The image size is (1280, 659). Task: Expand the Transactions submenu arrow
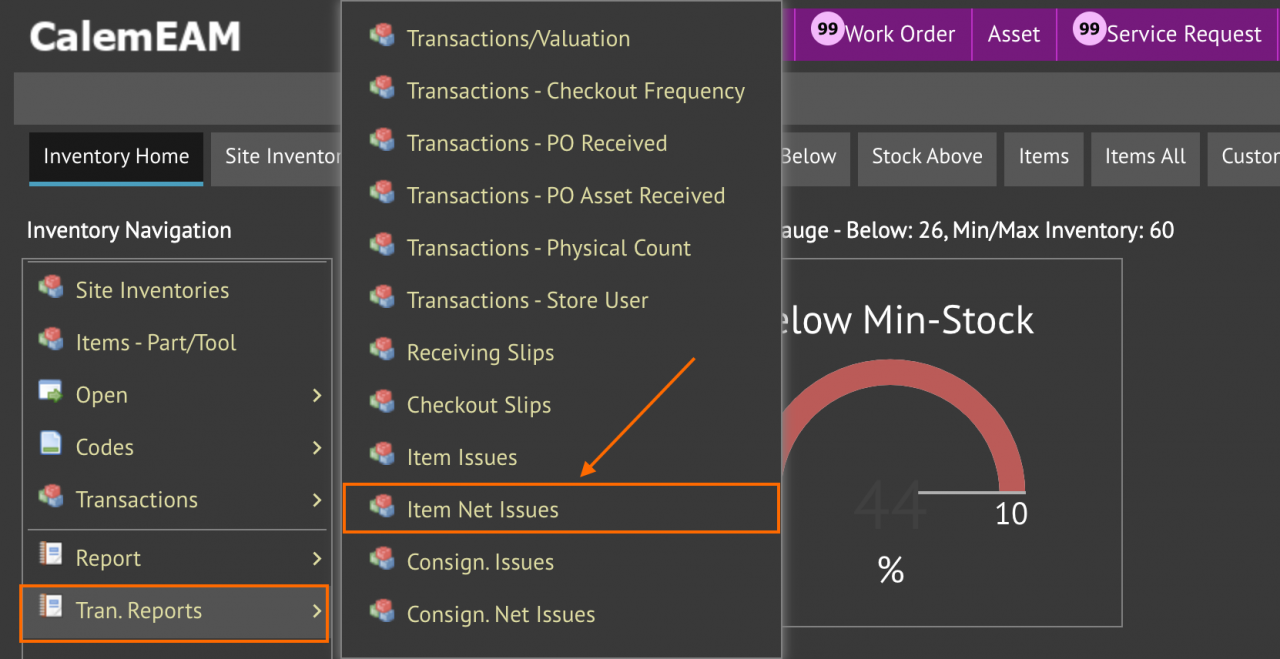pos(317,500)
